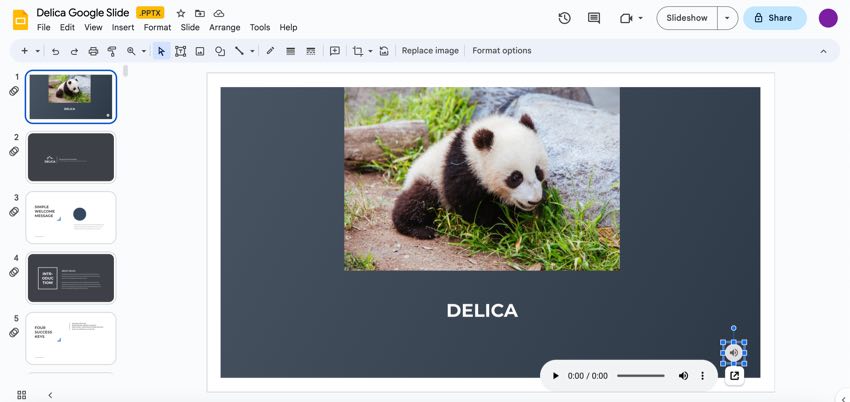Screen dimensions: 850x402
Task: Click the border color pencil icon
Action: coord(271,51)
